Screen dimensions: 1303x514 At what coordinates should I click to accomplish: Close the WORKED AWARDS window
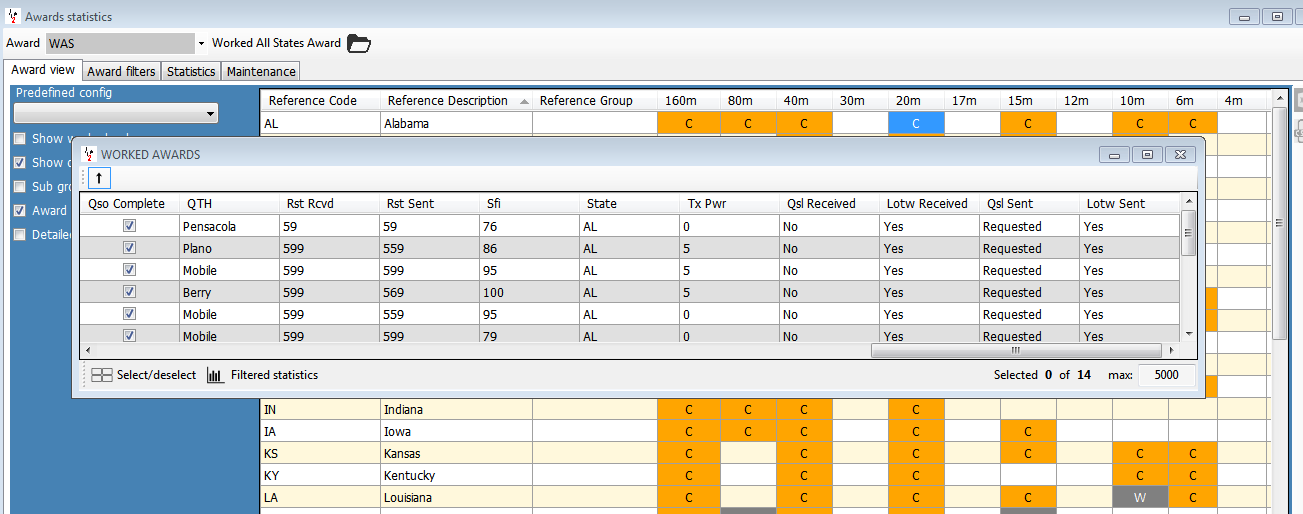(x=1180, y=154)
